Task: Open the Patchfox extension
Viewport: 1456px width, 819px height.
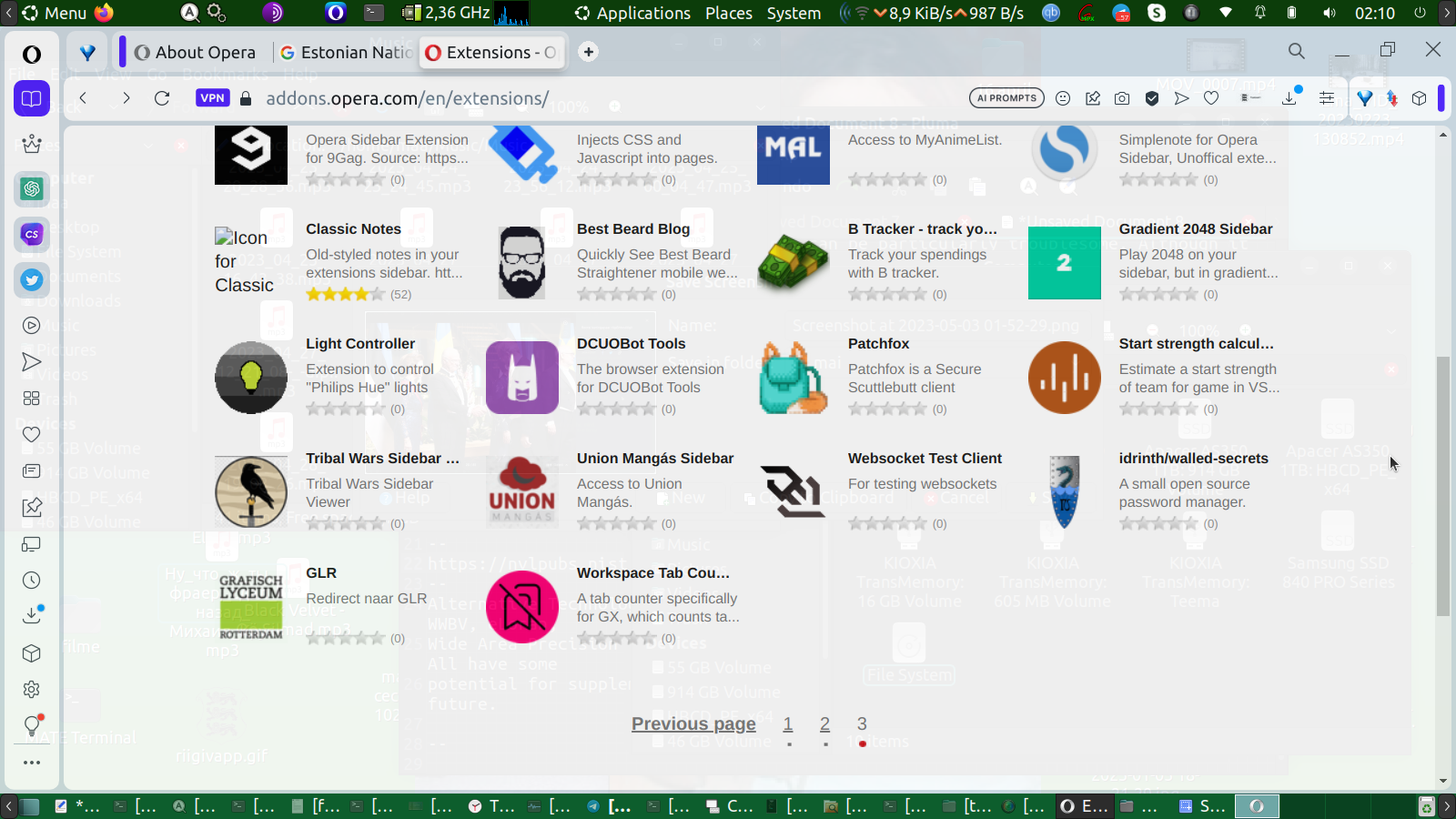Action: tap(878, 343)
